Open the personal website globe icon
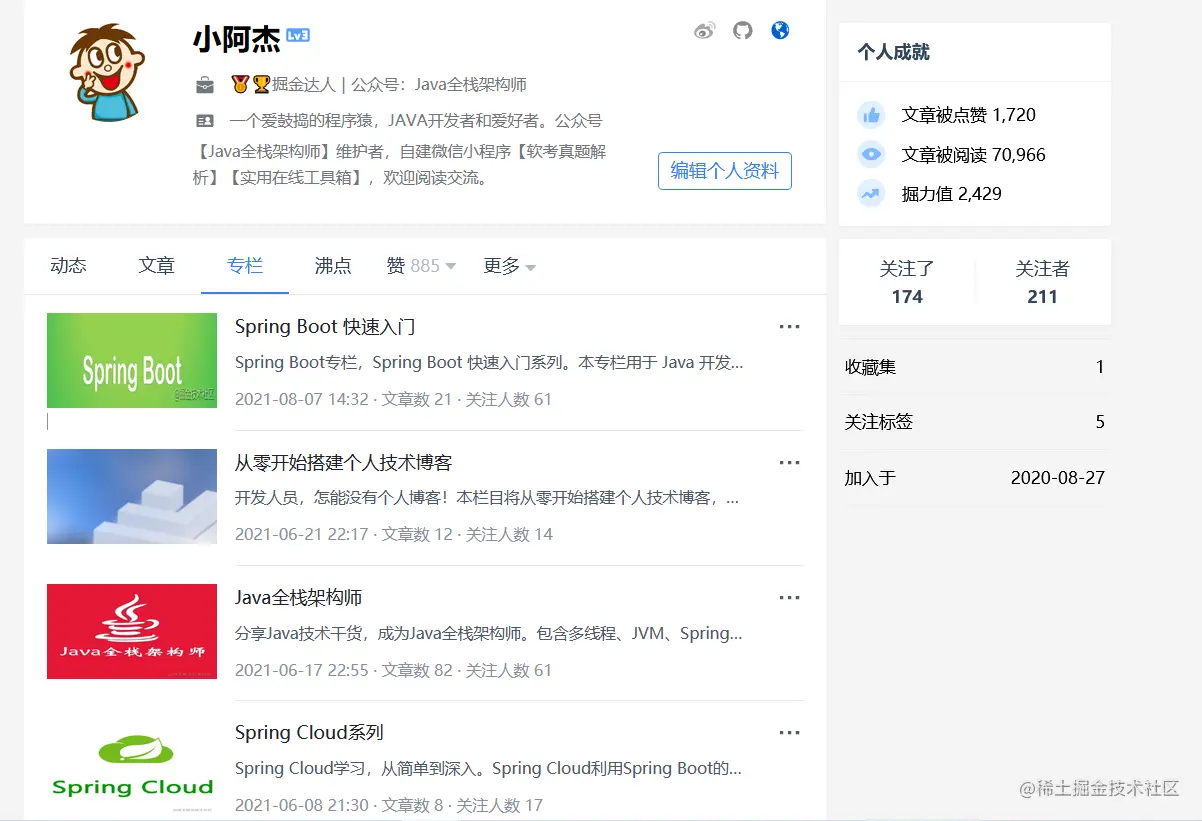This screenshot has width=1202, height=821. 780,30
